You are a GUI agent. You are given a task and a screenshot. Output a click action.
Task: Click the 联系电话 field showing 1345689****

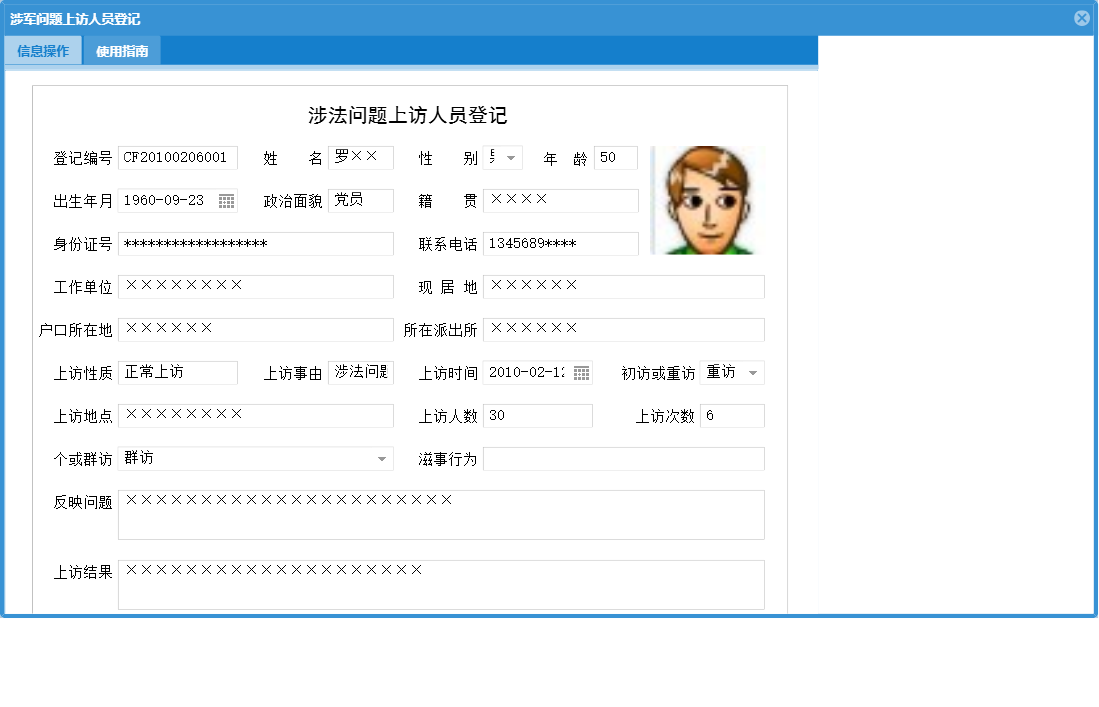[560, 243]
